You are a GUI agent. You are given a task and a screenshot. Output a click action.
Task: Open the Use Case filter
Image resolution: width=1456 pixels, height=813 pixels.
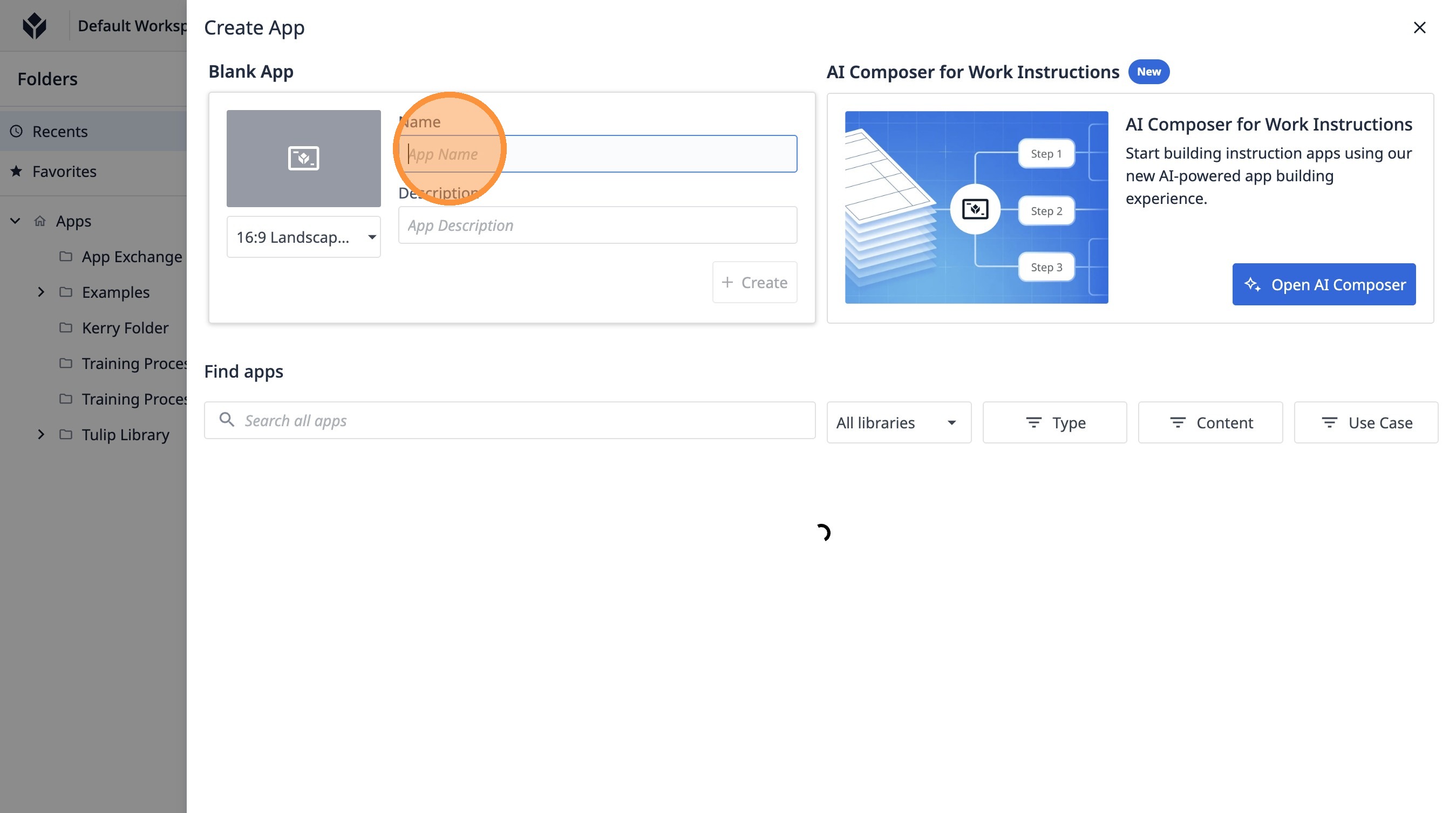pos(1365,422)
